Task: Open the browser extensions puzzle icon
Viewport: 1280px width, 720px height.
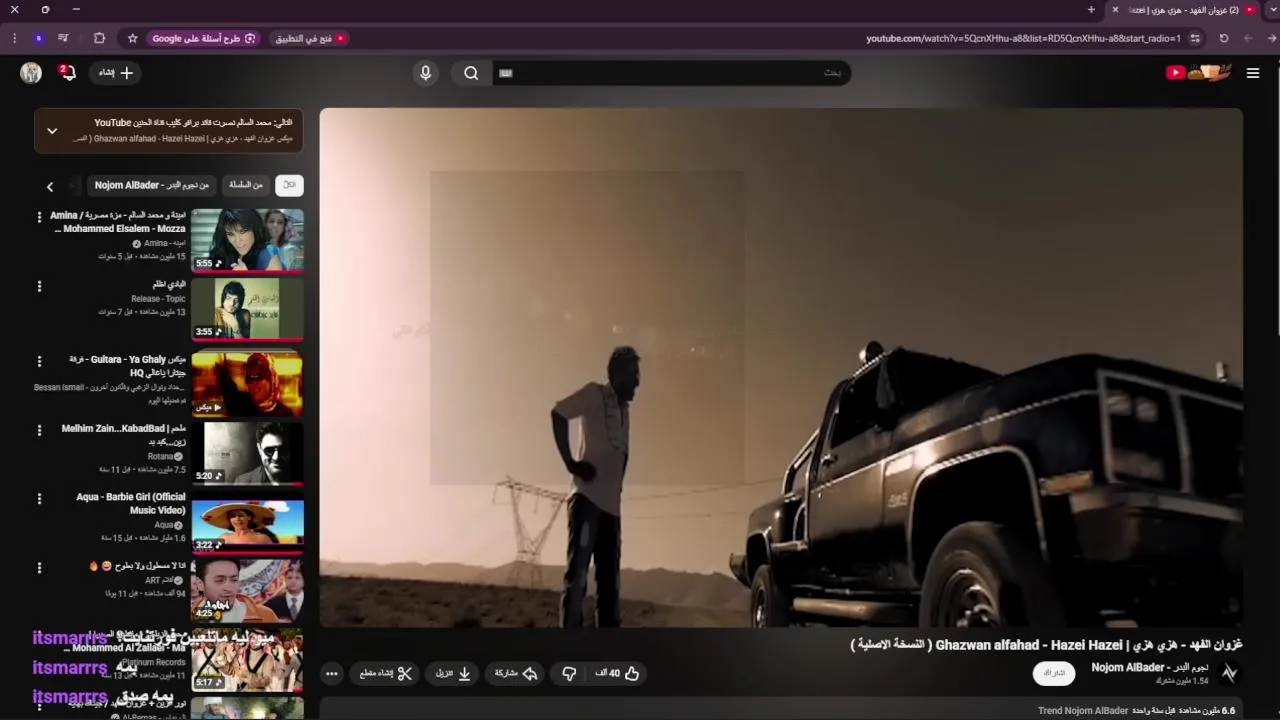Action: point(99,38)
